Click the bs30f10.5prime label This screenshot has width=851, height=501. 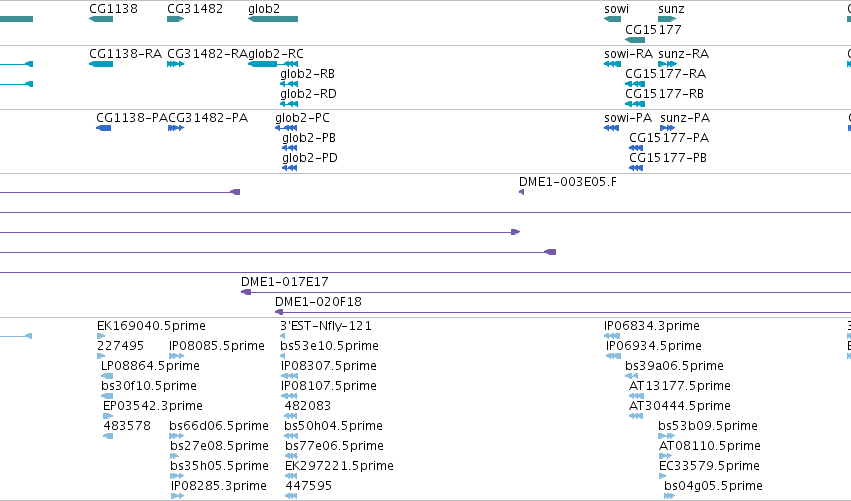149,386
